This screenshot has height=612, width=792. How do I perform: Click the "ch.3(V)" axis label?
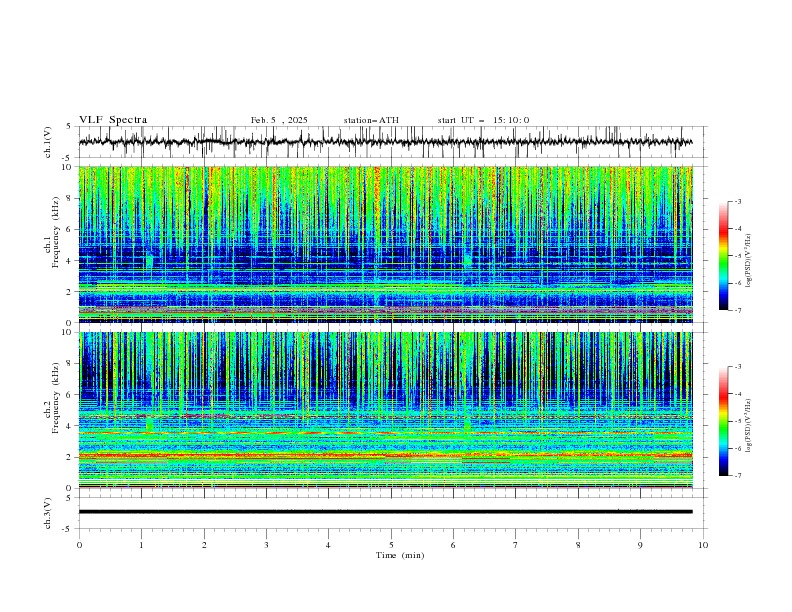pos(48,513)
